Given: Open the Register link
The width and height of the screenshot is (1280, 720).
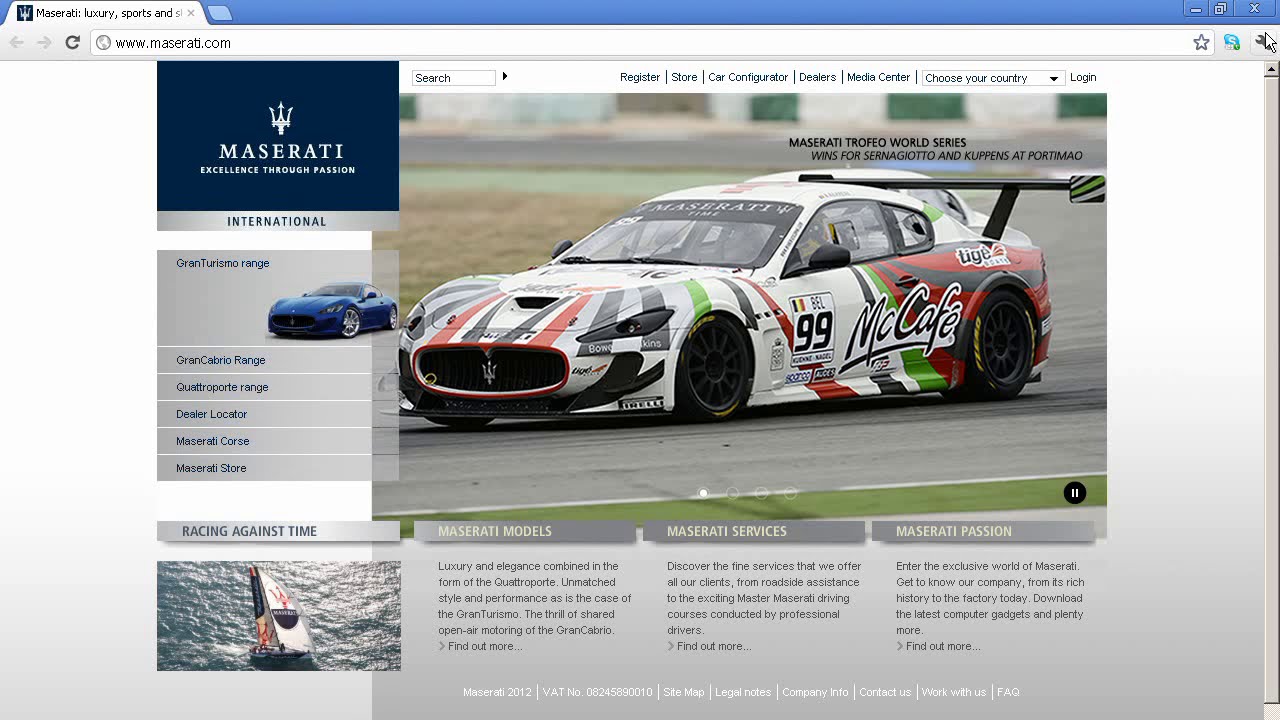Looking at the screenshot, I should click(640, 77).
